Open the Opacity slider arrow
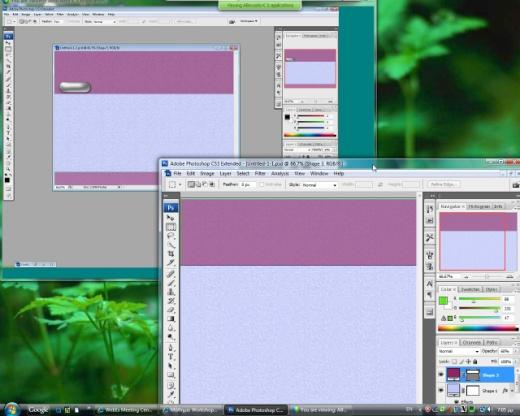The image size is (520, 416). click(516, 351)
